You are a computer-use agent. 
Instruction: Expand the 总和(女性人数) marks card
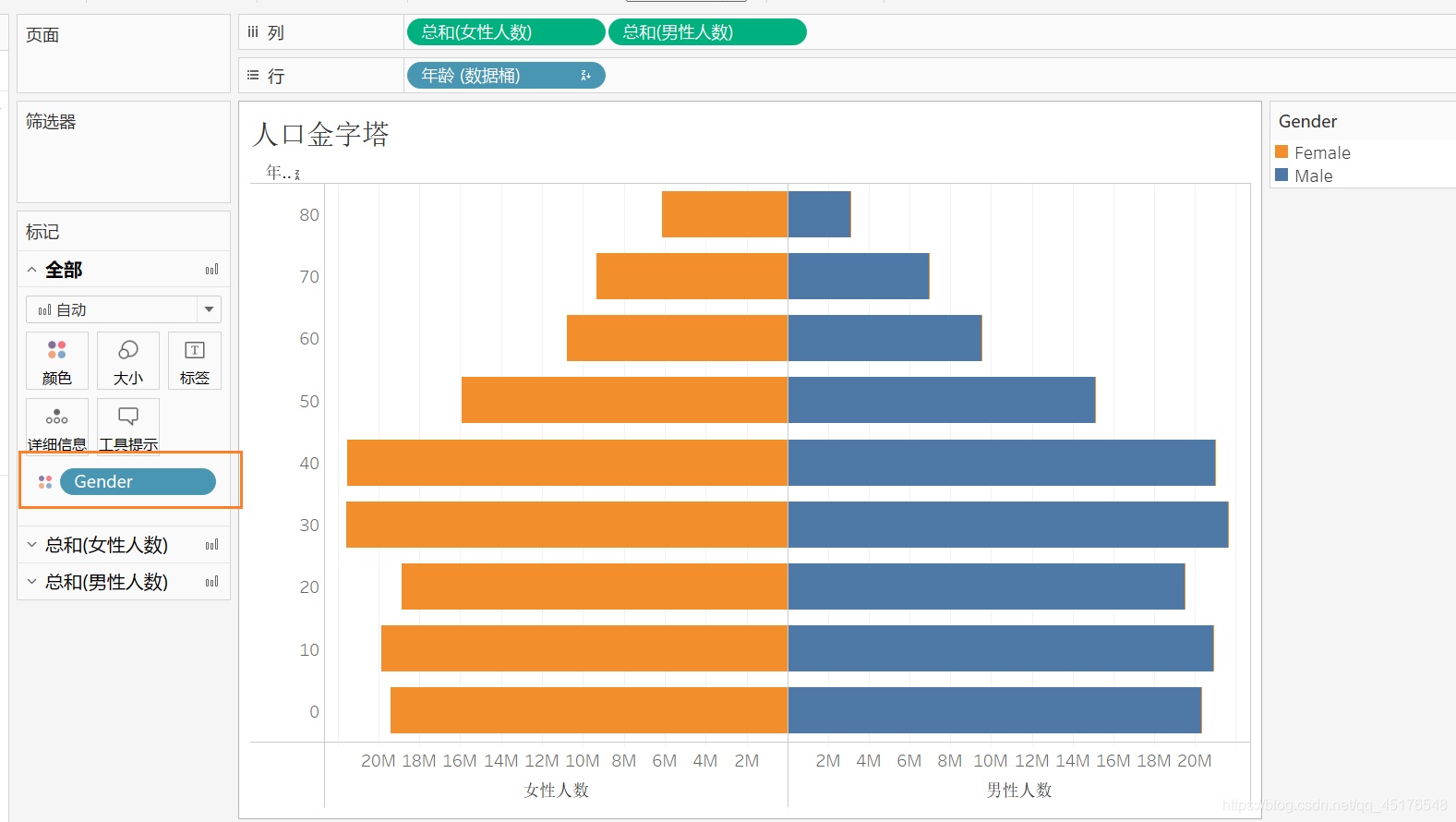[32, 545]
